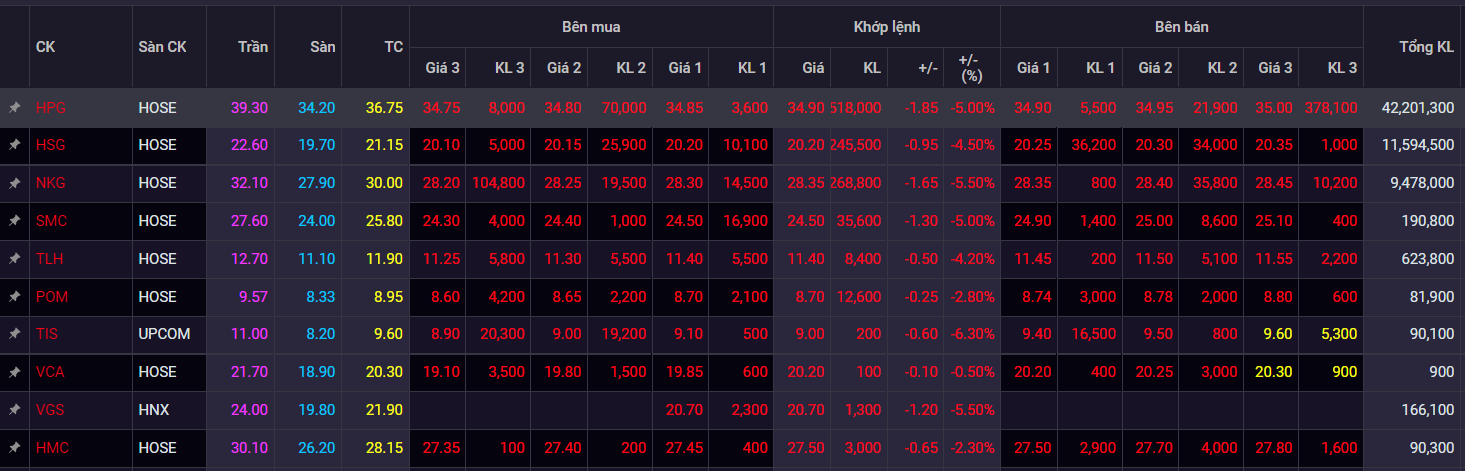Click POM ceiling price 9.57
The image size is (1465, 471).
[254, 297]
